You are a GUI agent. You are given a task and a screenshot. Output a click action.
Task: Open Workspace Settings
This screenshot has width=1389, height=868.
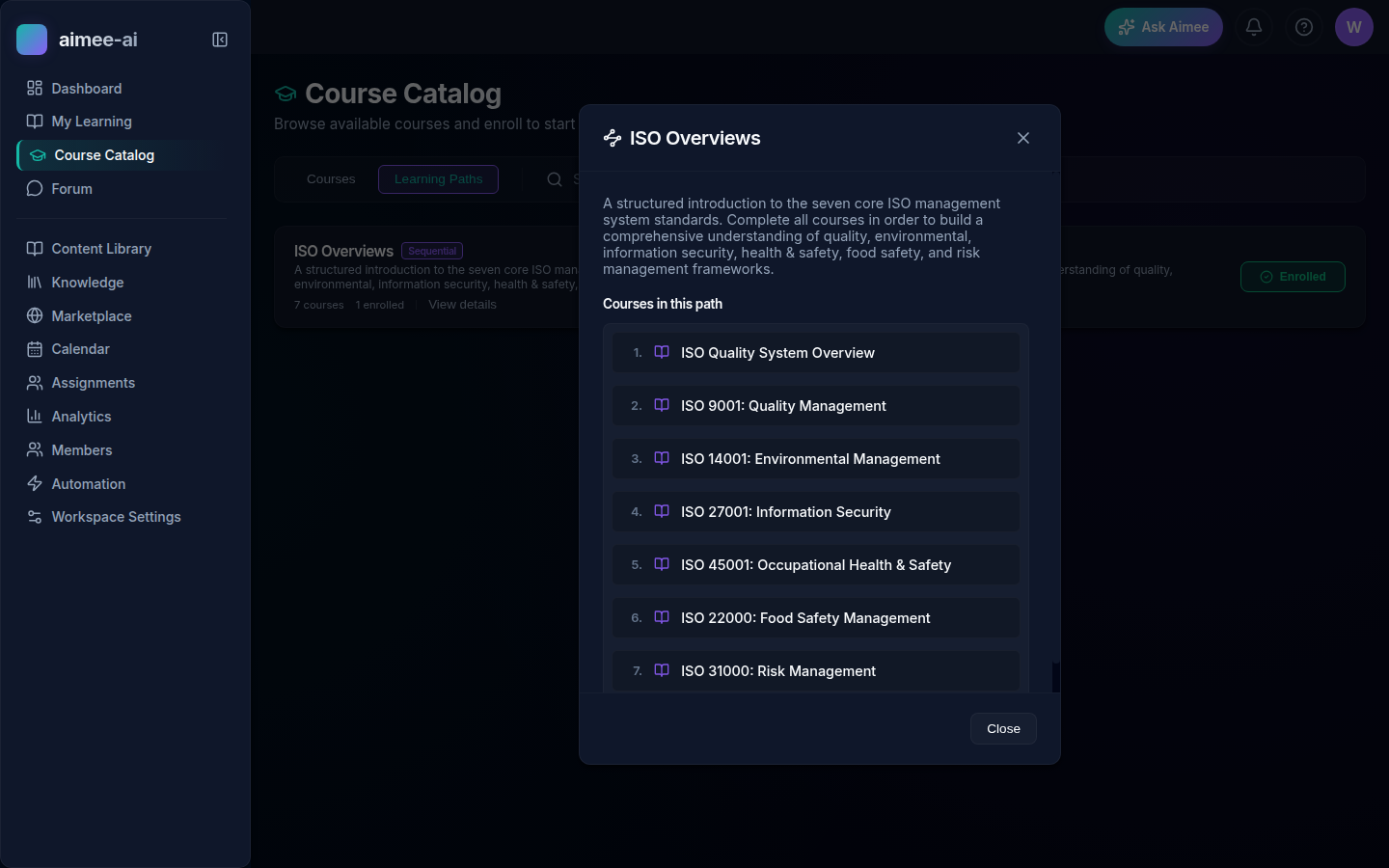pos(123,517)
